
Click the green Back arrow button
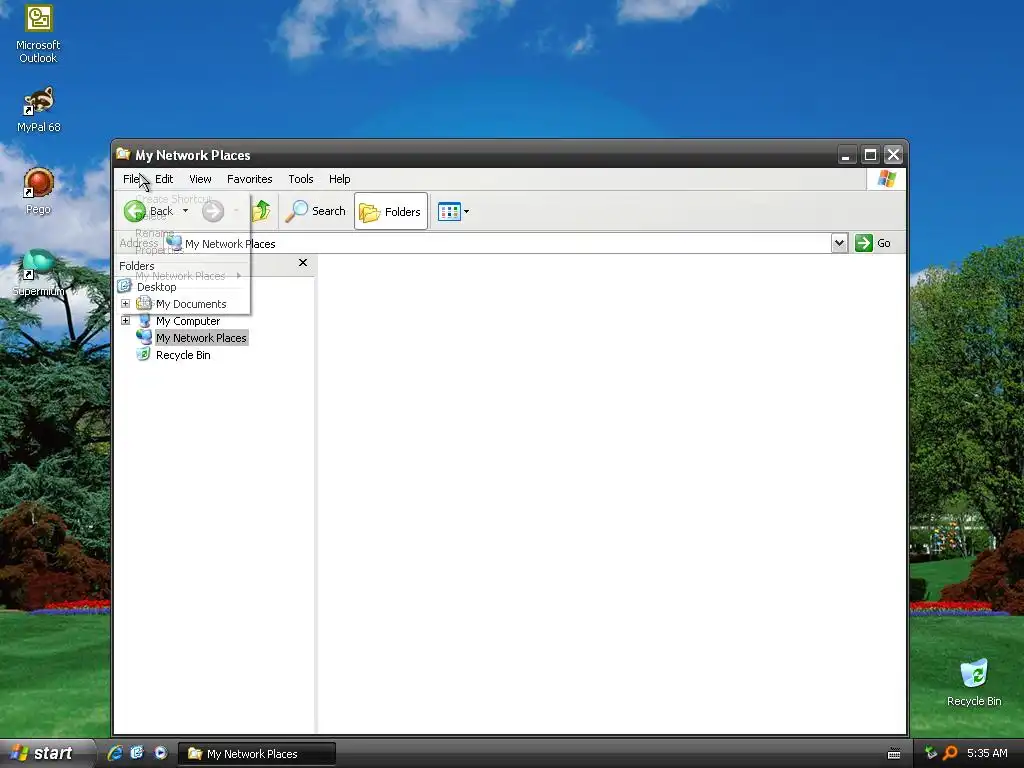click(x=135, y=211)
